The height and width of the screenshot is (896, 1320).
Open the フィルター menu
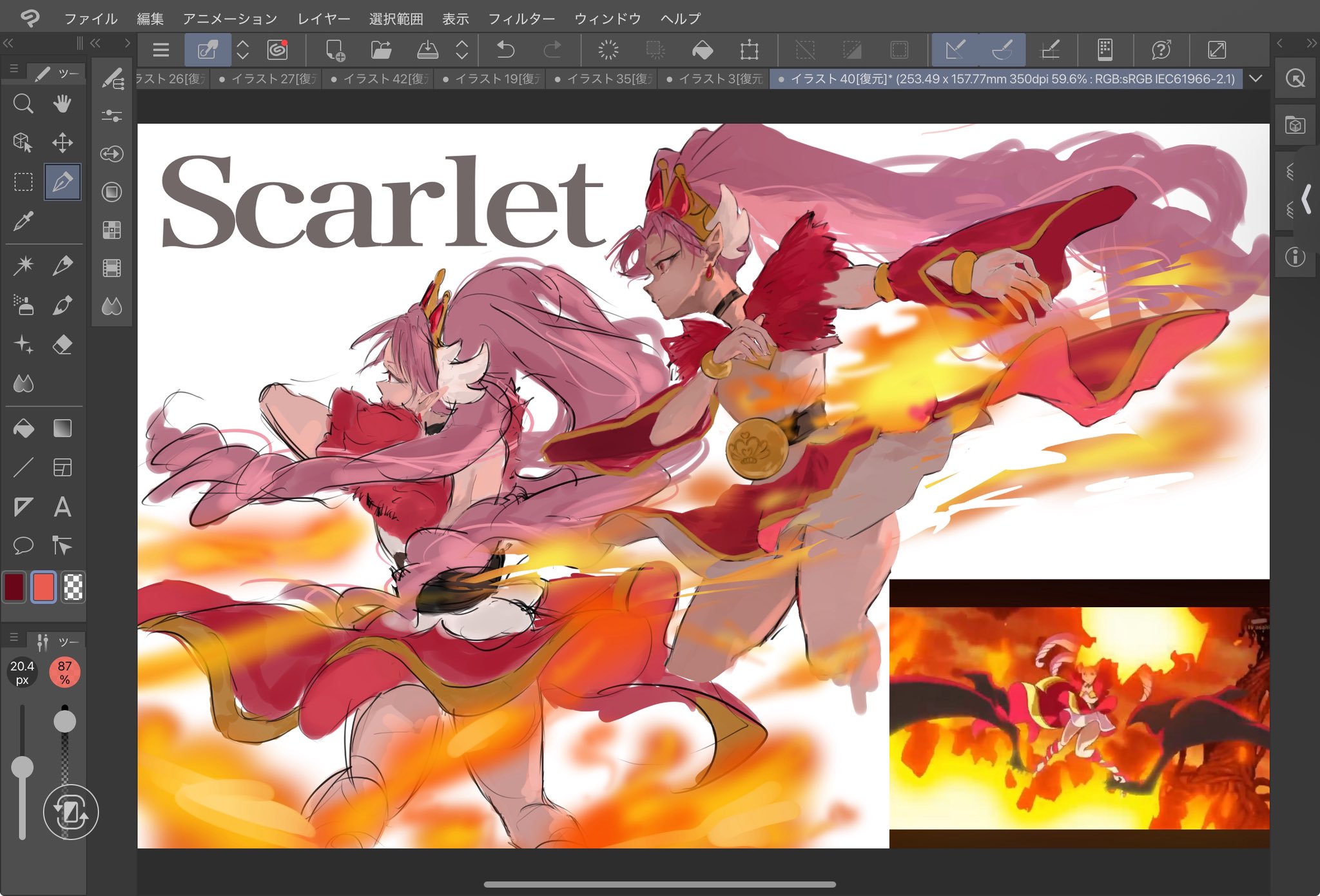pos(521,19)
